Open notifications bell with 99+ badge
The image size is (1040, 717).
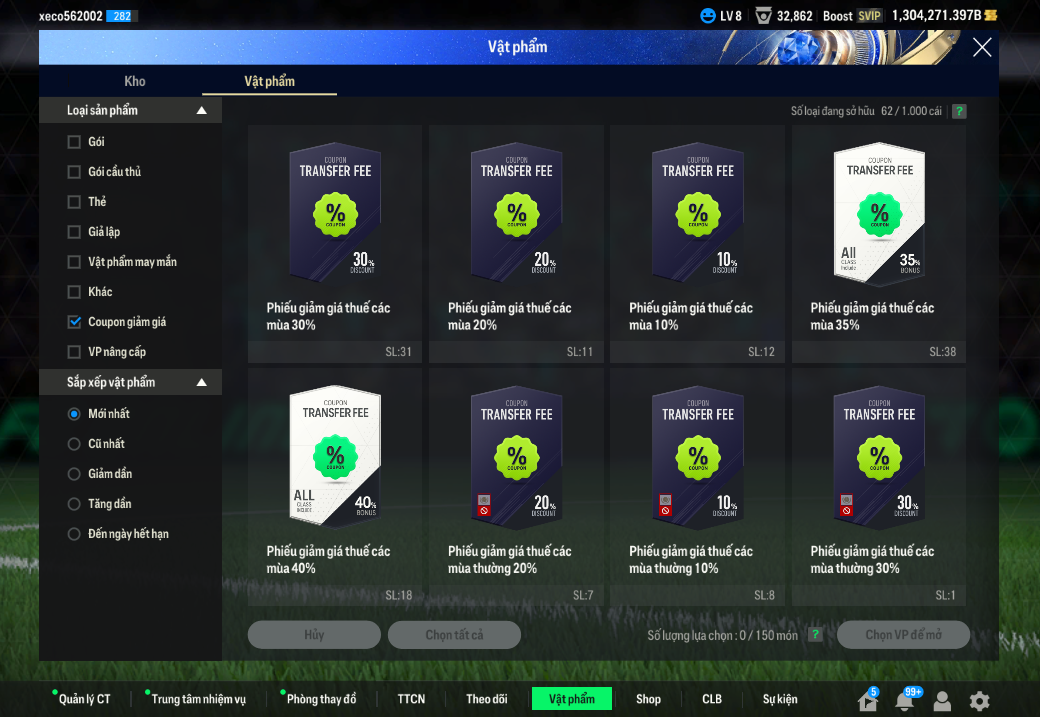point(904,701)
